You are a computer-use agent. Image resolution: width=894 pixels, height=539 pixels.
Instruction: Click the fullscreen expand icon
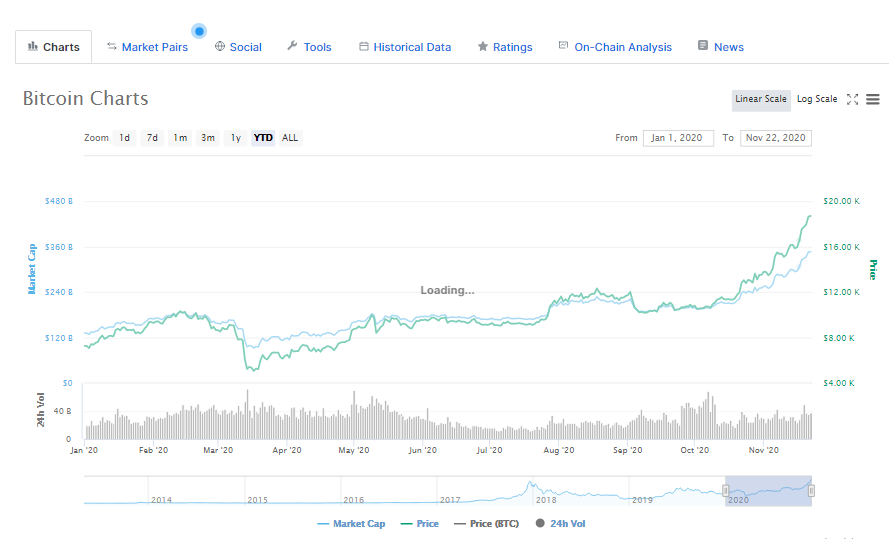pos(852,99)
